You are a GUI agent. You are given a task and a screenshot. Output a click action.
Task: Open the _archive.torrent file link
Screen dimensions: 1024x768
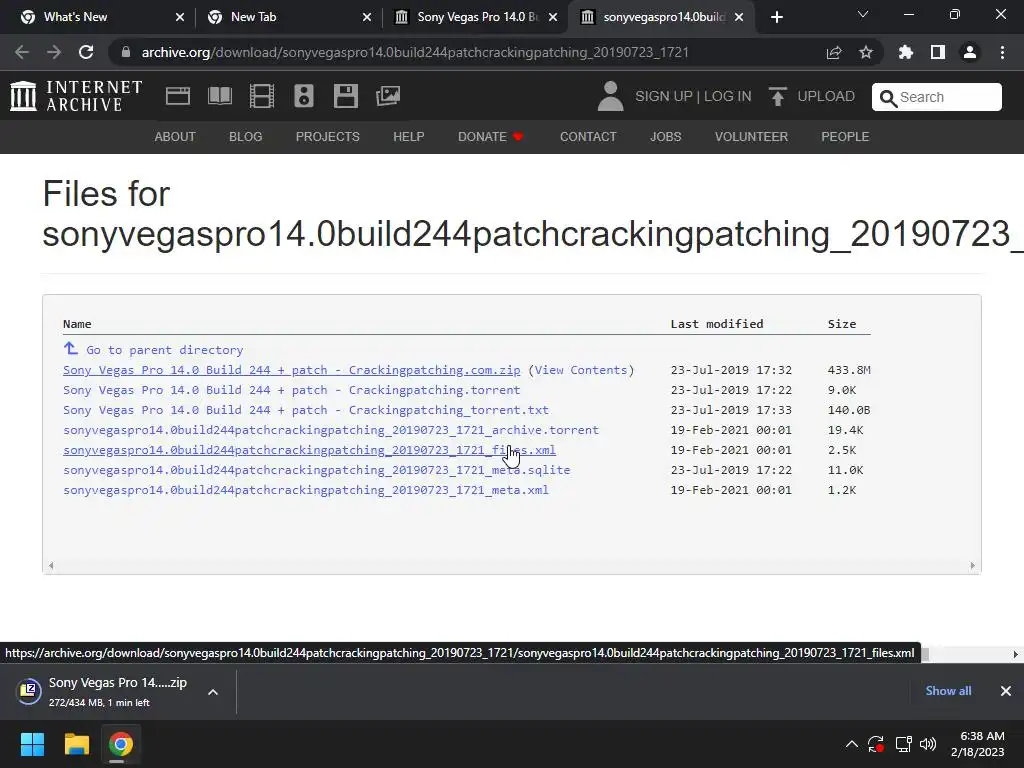coord(331,430)
